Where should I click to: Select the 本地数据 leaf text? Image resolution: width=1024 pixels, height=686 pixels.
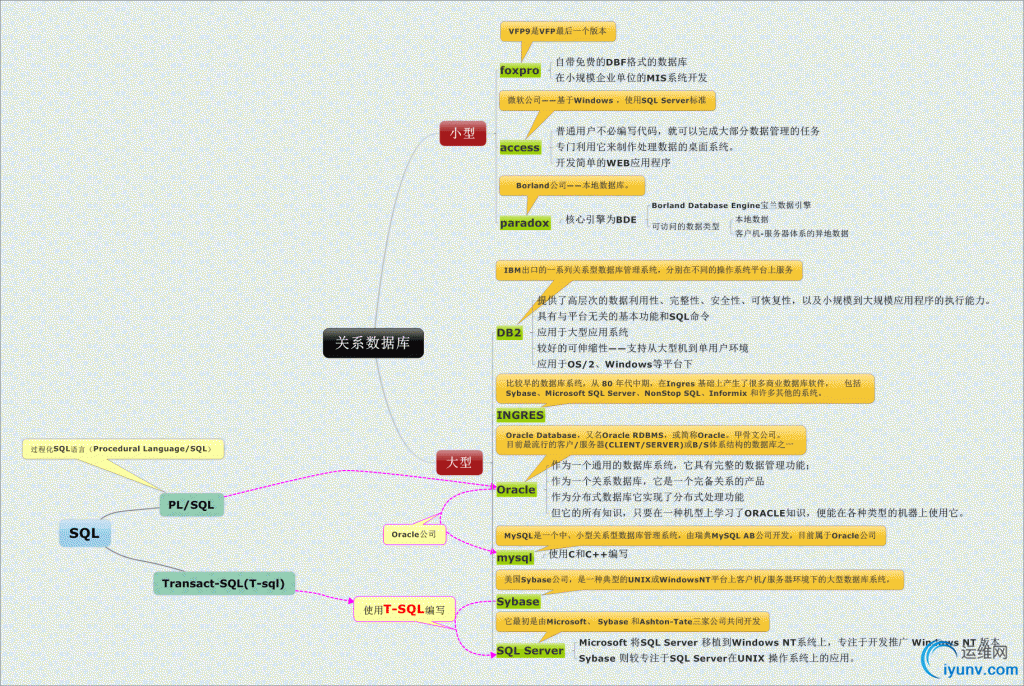(752, 220)
